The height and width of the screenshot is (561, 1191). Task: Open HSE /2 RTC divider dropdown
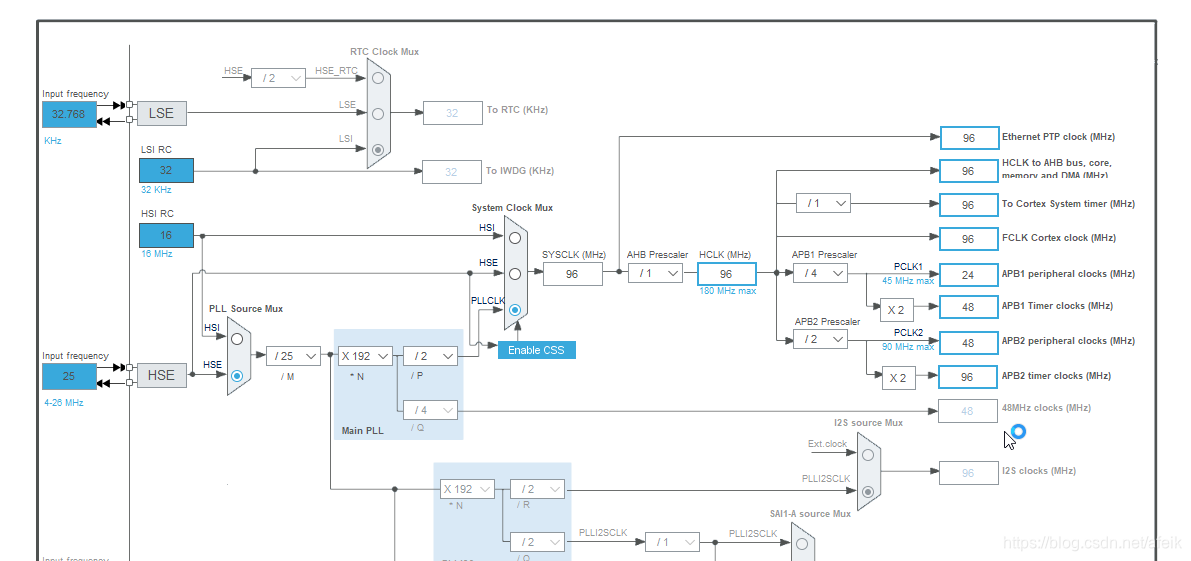278,77
